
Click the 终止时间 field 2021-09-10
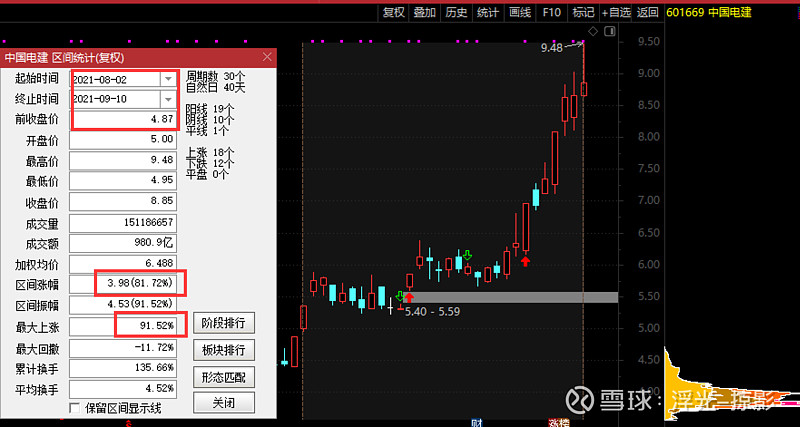point(116,98)
